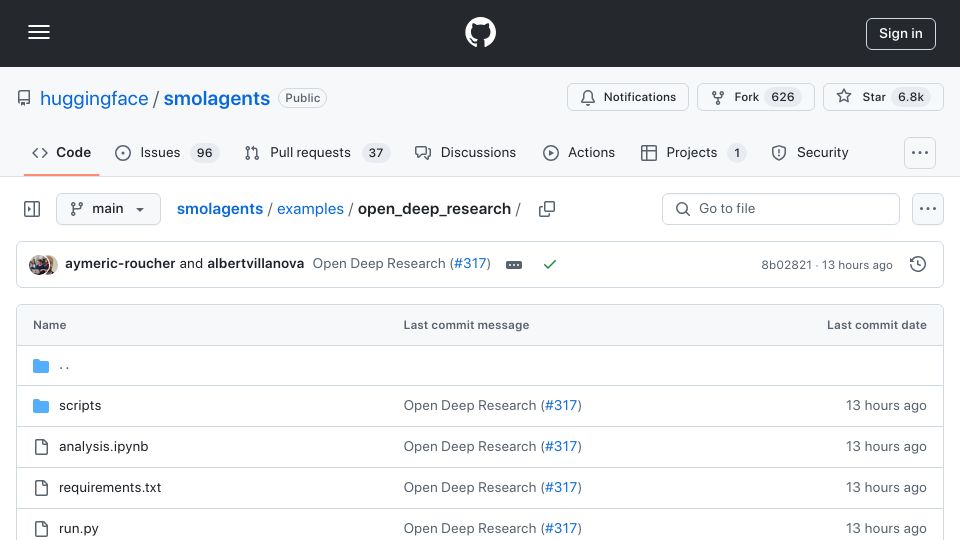
Task: Click the repository icon beside huggingface
Action: pyautogui.click(x=24, y=98)
